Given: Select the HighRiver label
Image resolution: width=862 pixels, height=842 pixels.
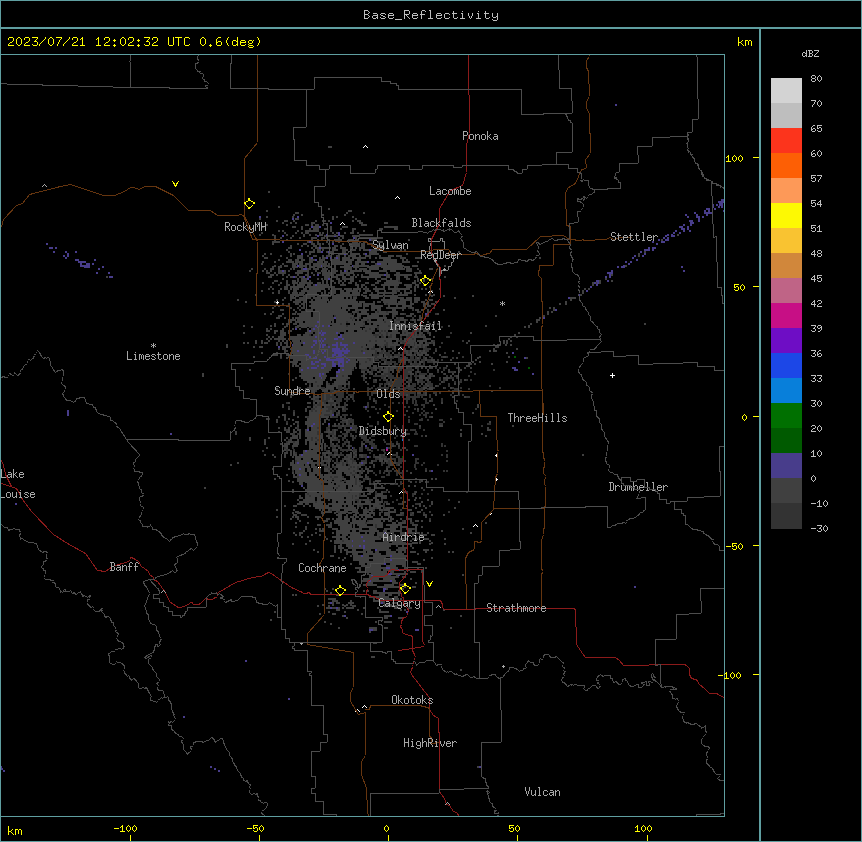Looking at the screenshot, I should pyautogui.click(x=430, y=743).
